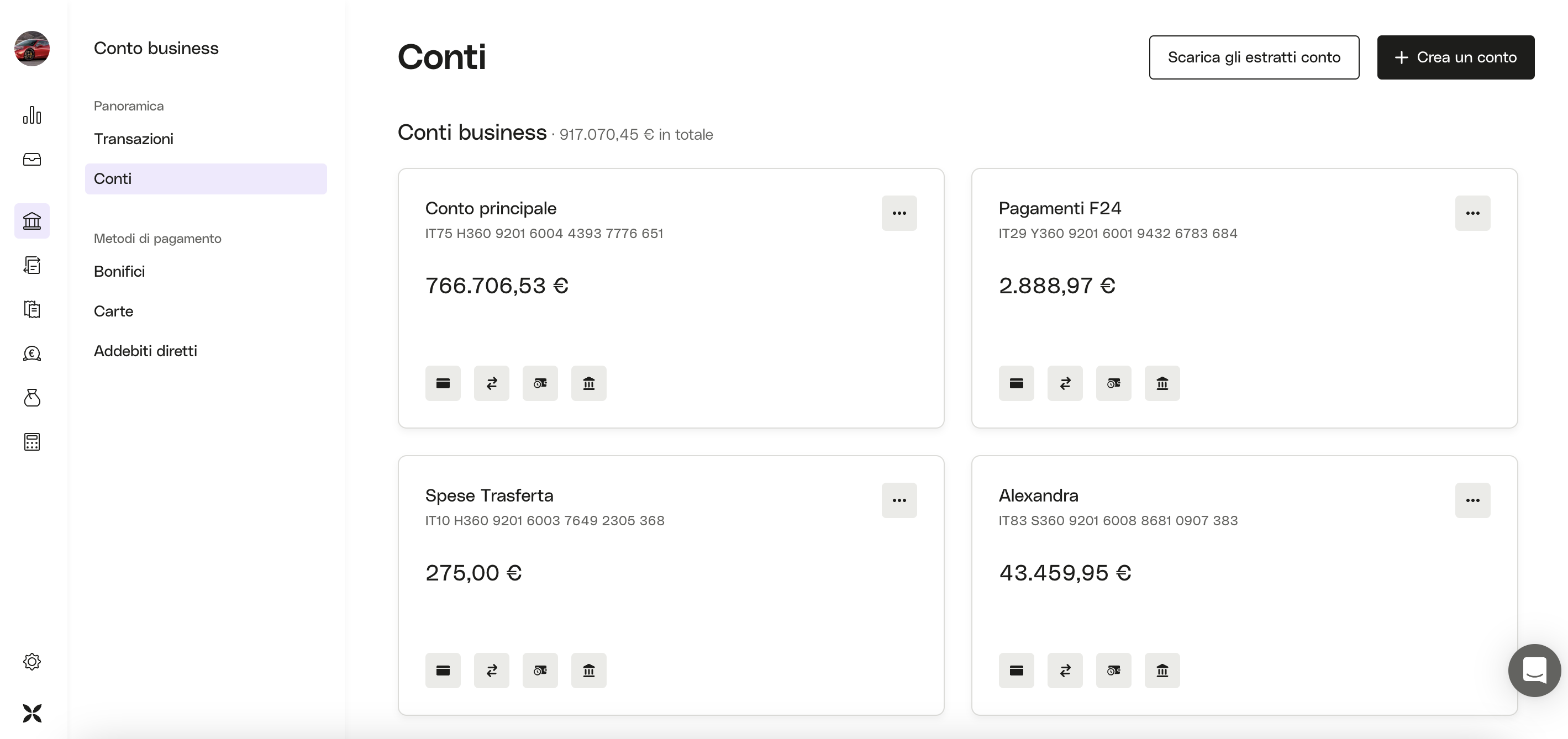Click the transfer arrows icon on Pagamenti F24
The image size is (1568, 739).
tap(1065, 383)
